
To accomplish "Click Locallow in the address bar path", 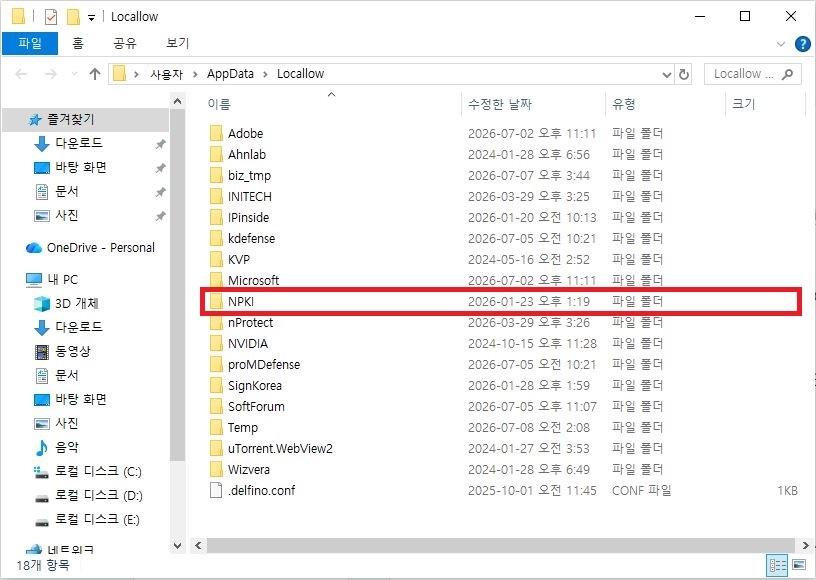I will point(300,74).
